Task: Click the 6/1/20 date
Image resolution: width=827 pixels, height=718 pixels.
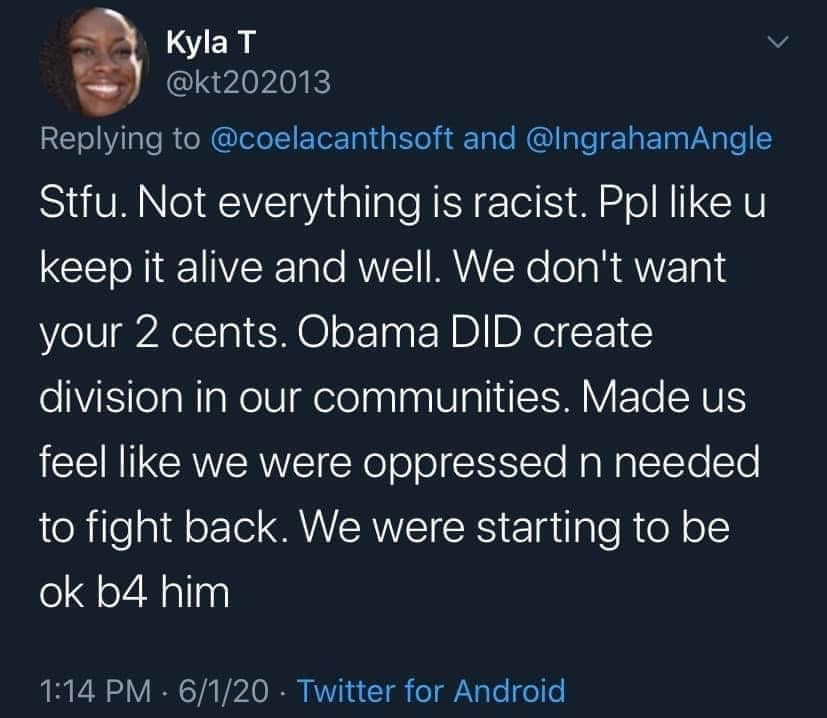Action: [x=224, y=691]
